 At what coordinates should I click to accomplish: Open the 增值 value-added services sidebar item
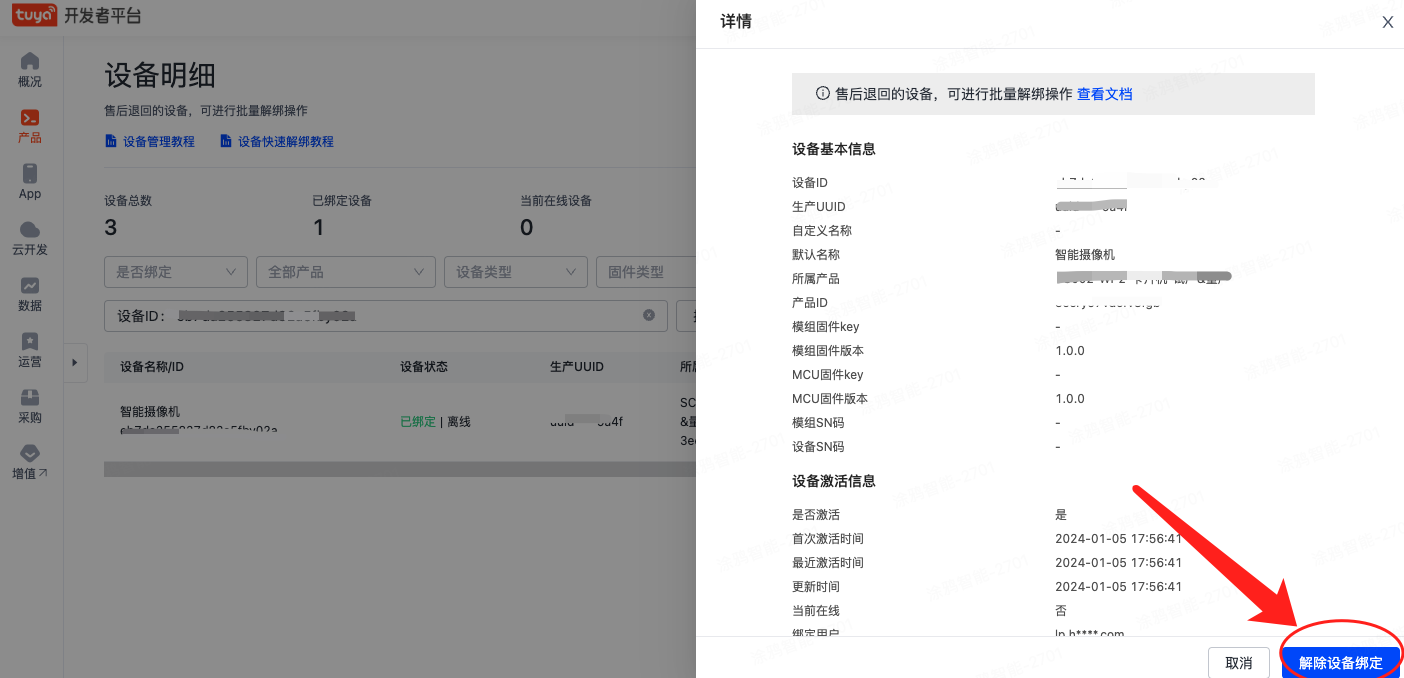[30, 462]
